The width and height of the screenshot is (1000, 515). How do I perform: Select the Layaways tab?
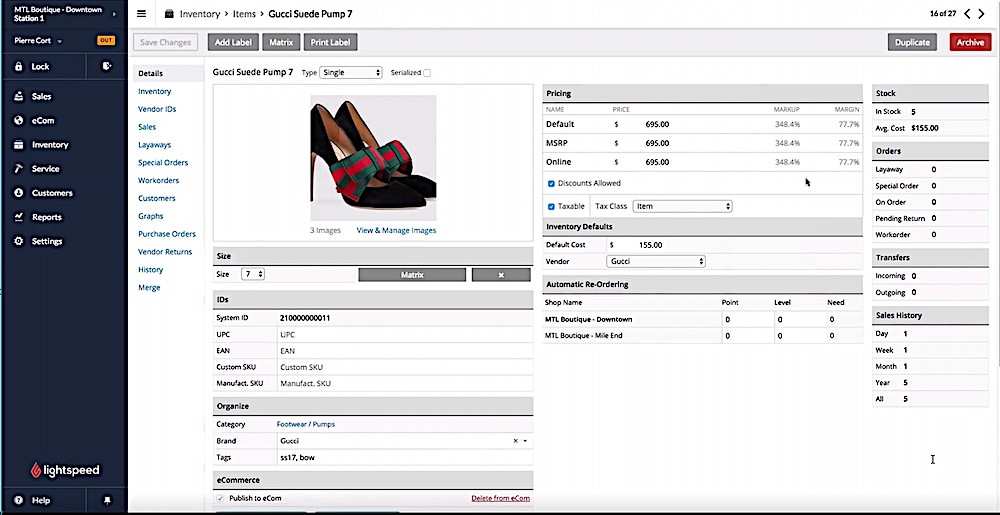[x=154, y=145]
